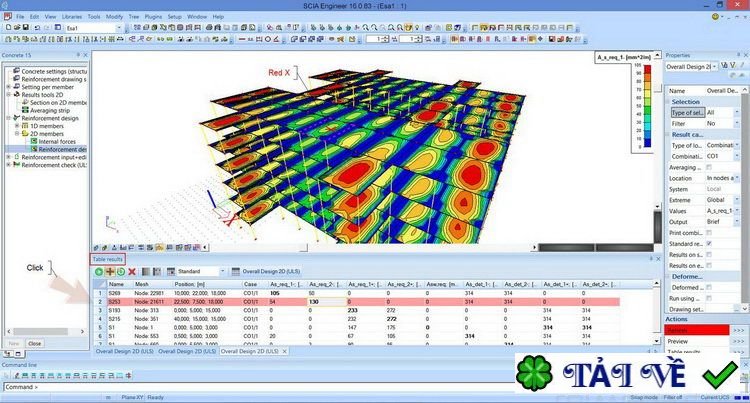
Task: Select Averaging strip tree item
Action: [x=50, y=110]
